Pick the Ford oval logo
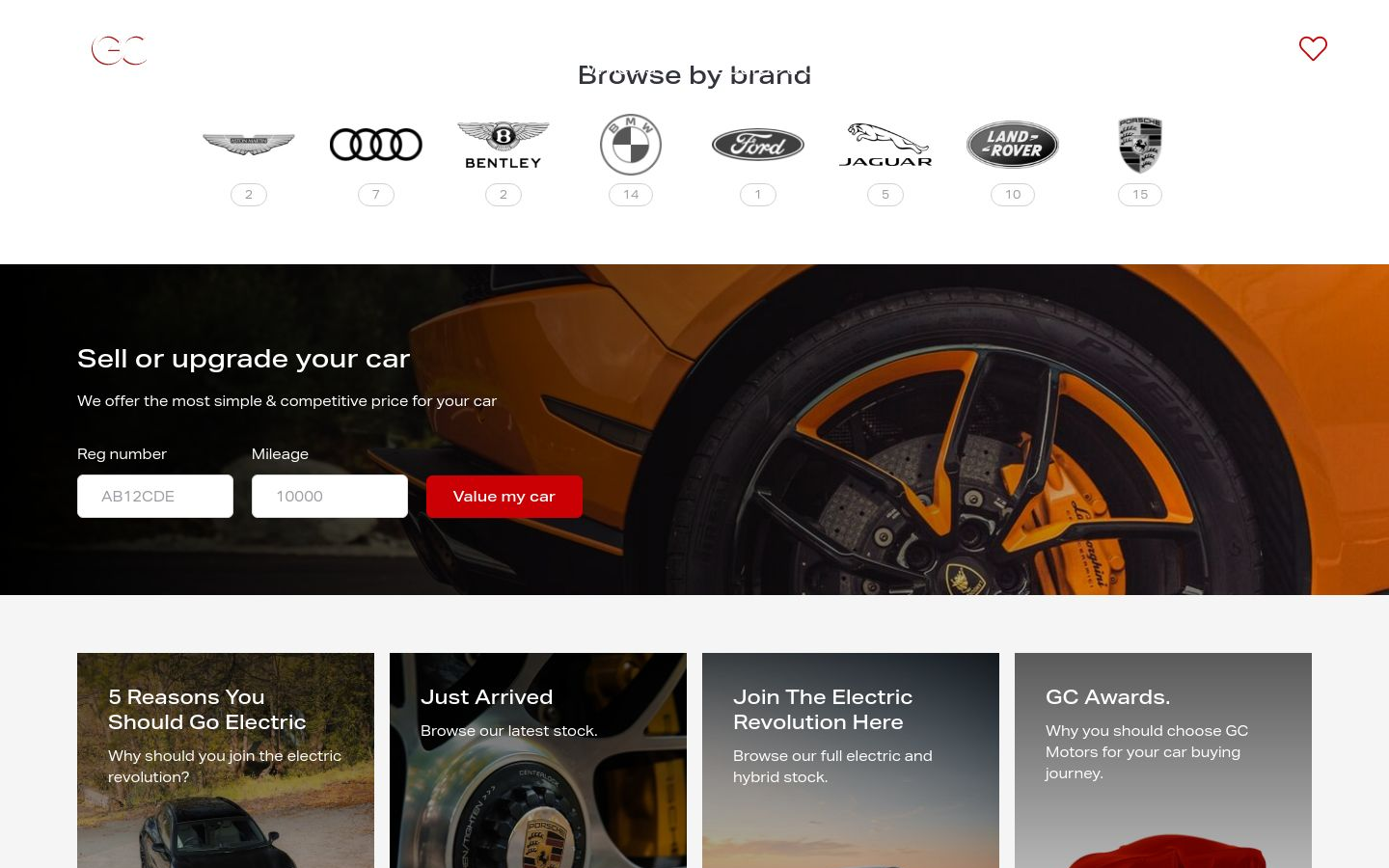Screen dimensions: 1389x868 (x=758, y=145)
